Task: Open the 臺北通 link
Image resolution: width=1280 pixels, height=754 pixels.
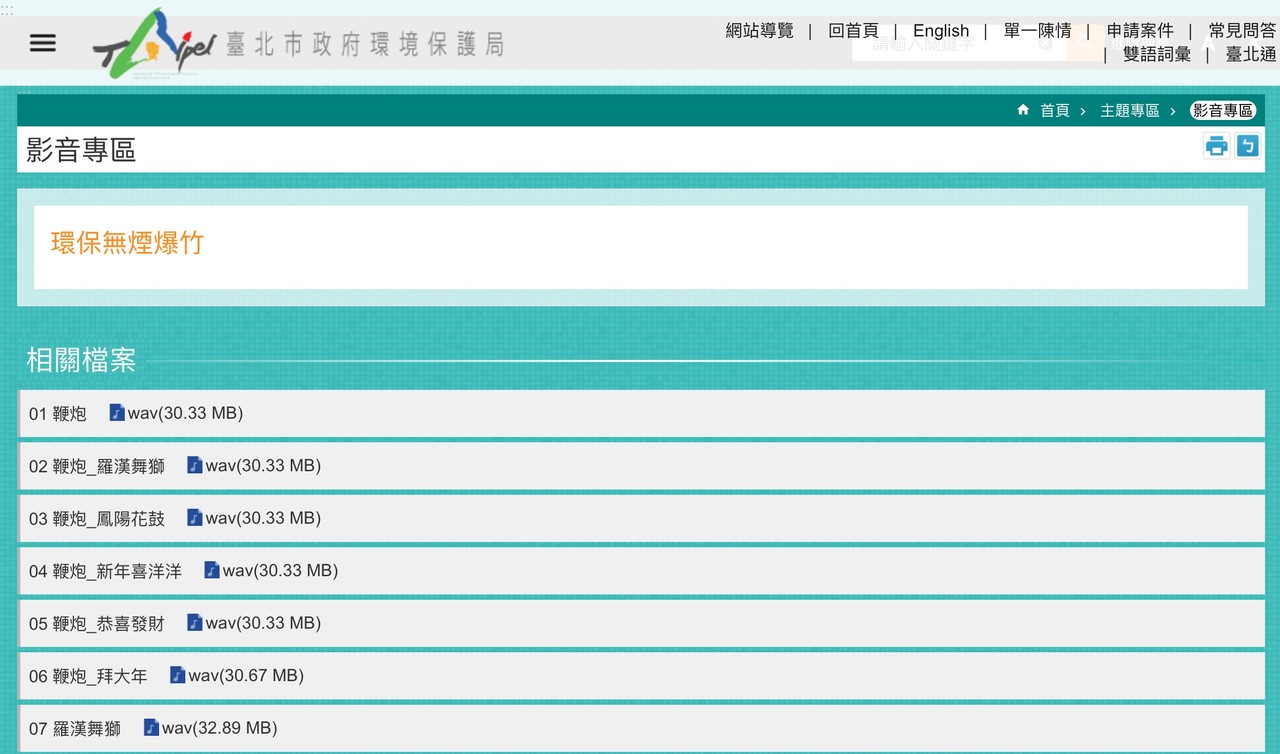Action: click(1251, 55)
